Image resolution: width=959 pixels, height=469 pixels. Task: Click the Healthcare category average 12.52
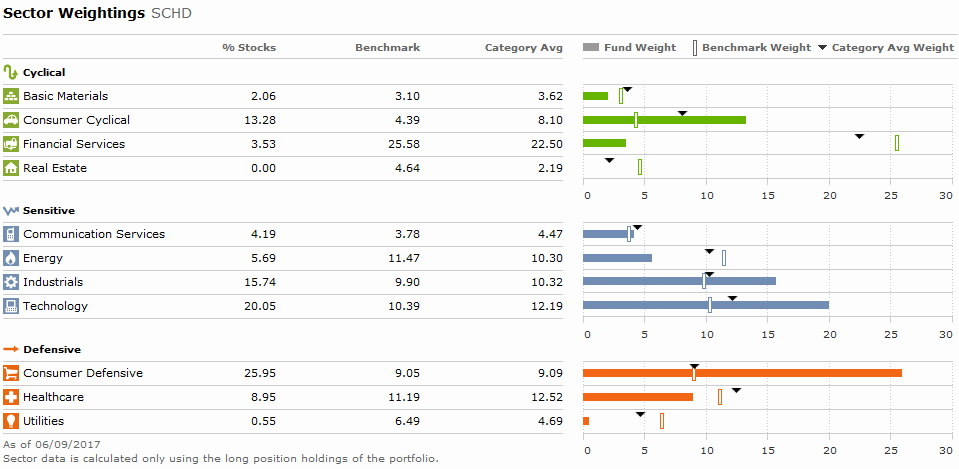546,397
